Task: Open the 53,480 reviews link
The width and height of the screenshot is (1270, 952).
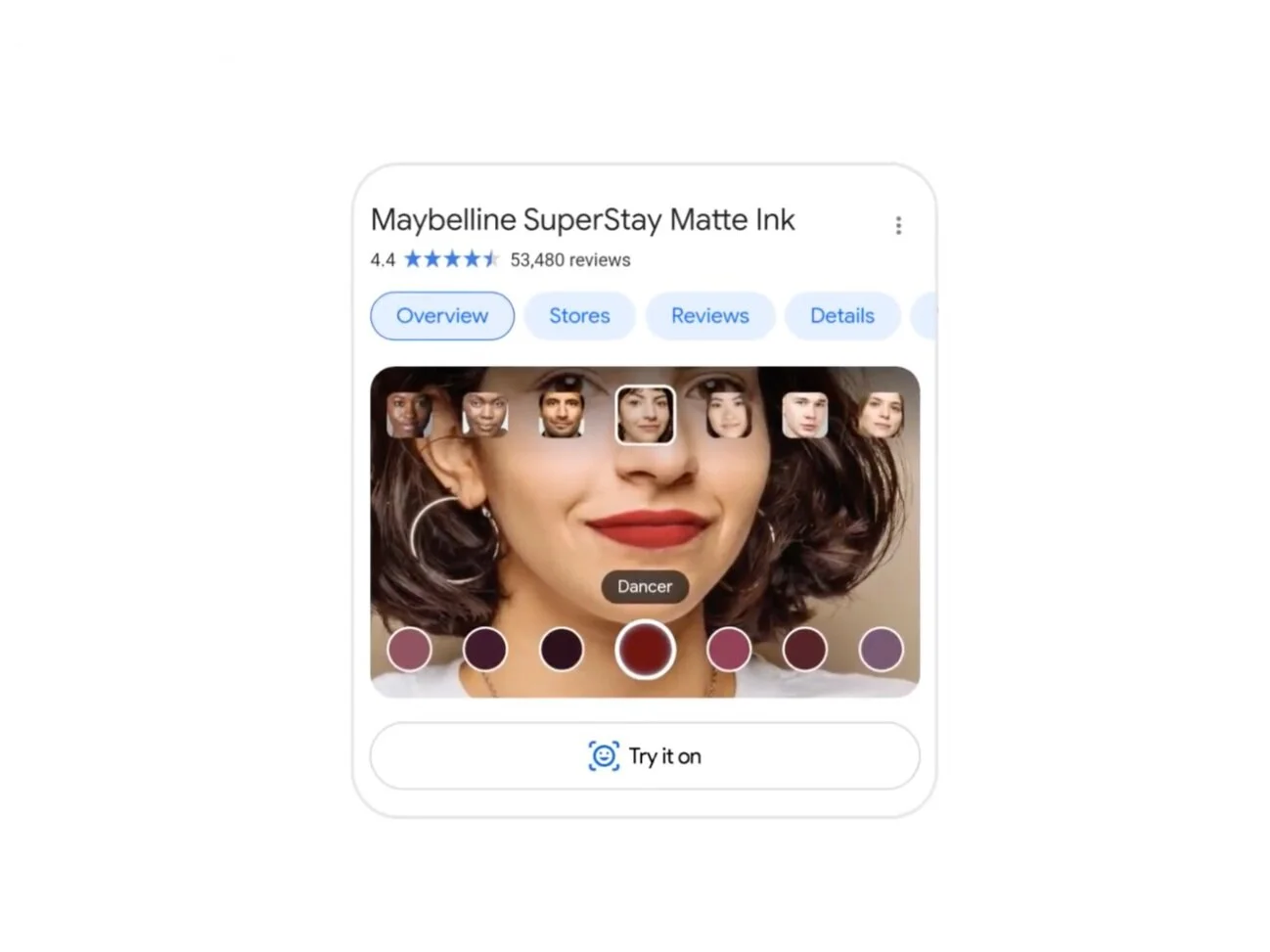Action: 570,260
